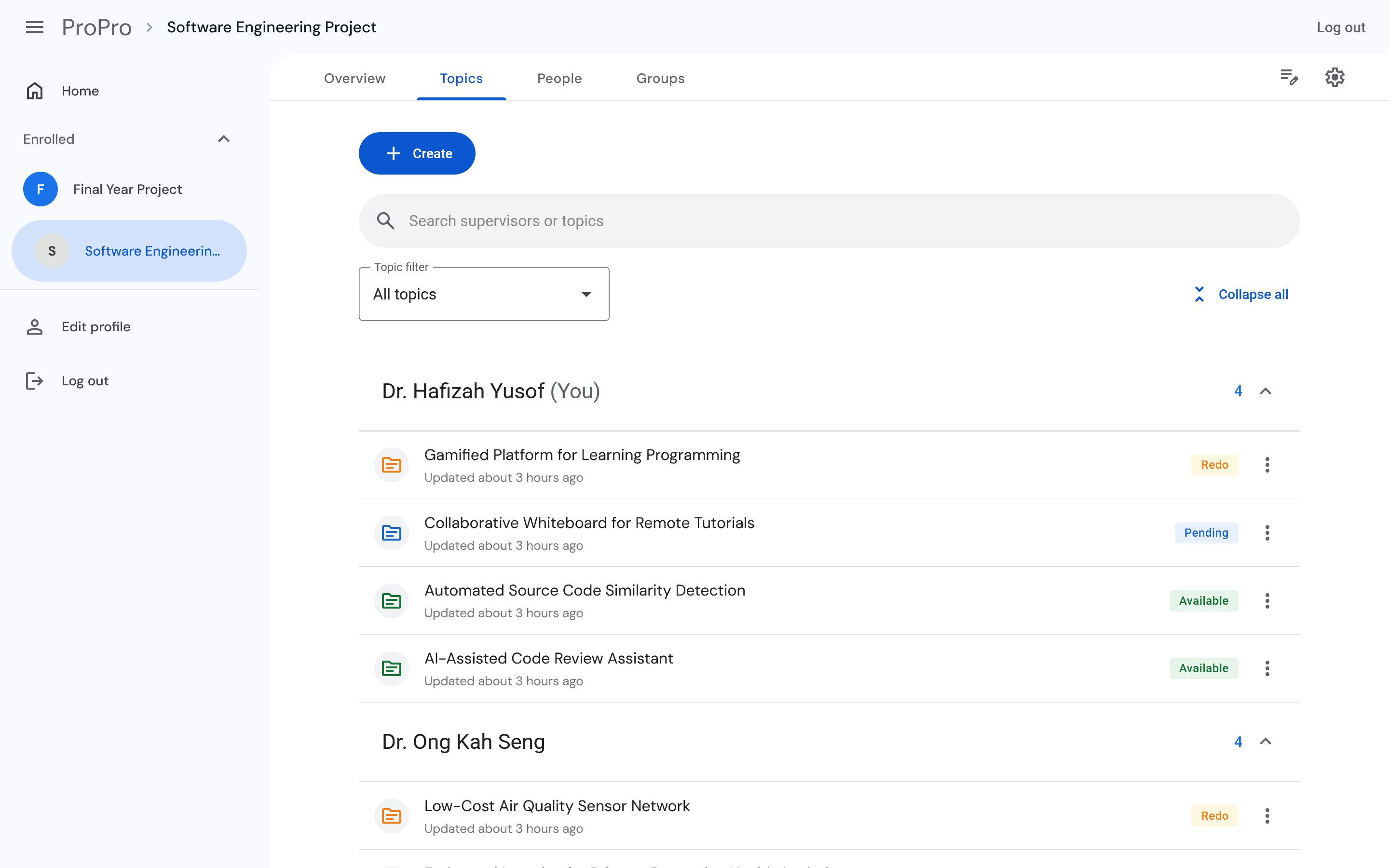Click Software Engineering Project breadcrumb
Screen dimensions: 1389x868
click(x=272, y=27)
